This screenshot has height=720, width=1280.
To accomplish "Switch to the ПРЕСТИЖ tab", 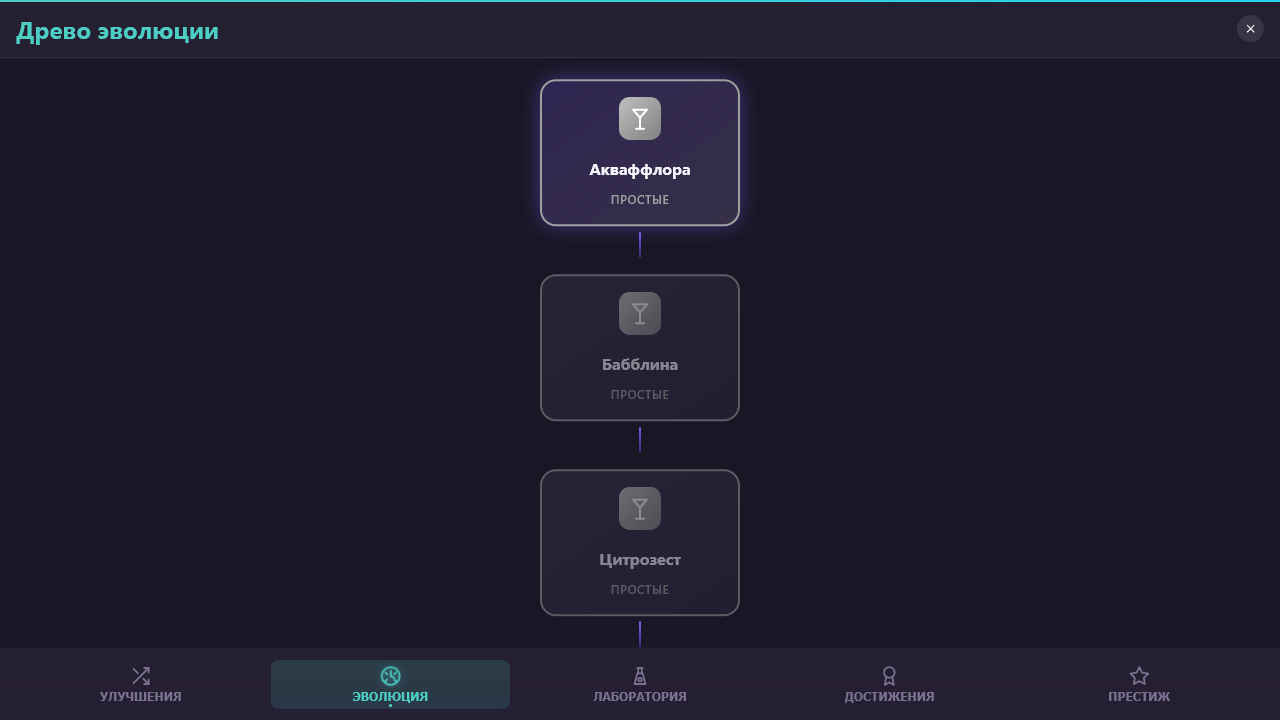I will click(1138, 684).
